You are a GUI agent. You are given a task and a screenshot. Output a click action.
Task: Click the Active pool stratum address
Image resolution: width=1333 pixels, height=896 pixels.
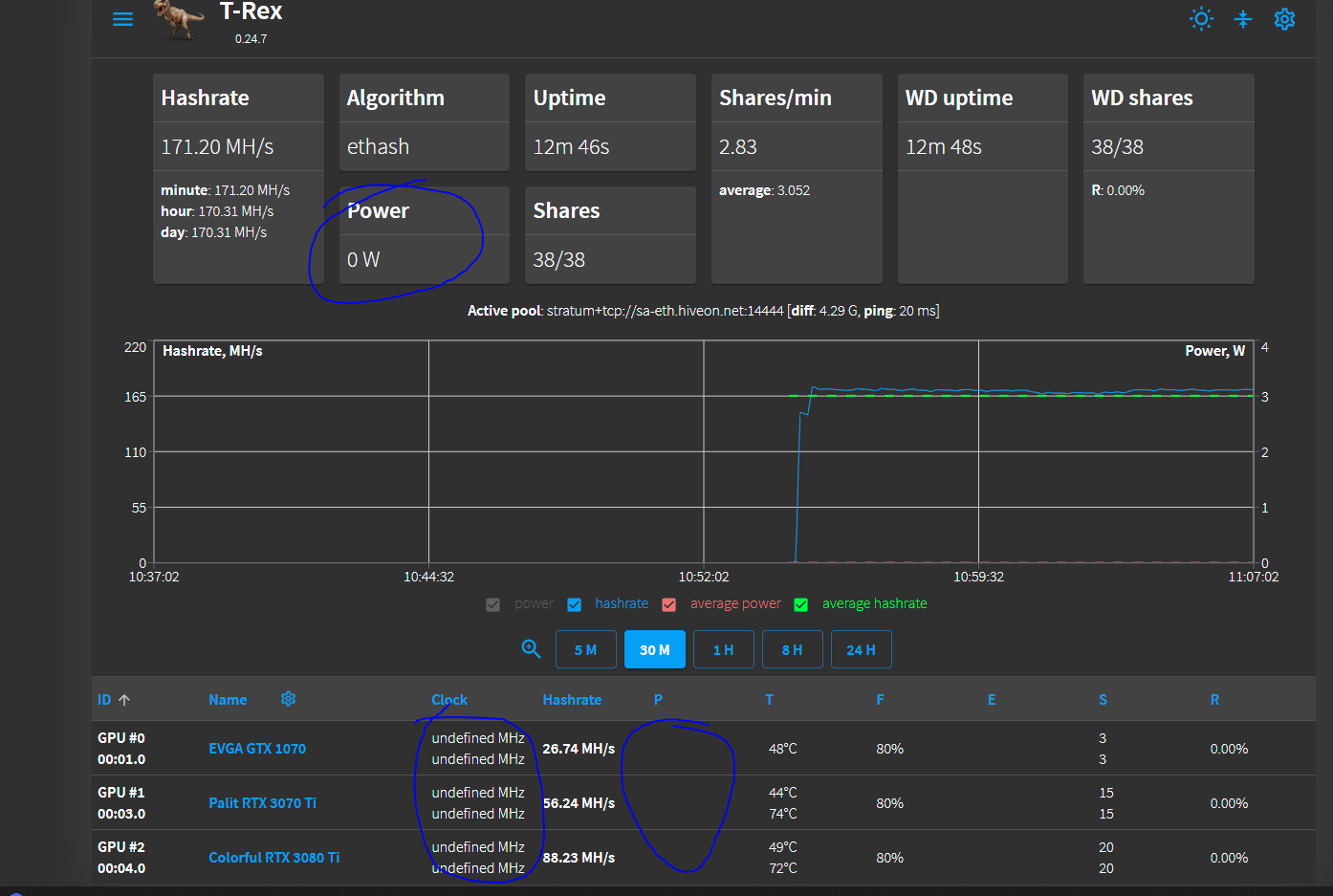(x=665, y=311)
